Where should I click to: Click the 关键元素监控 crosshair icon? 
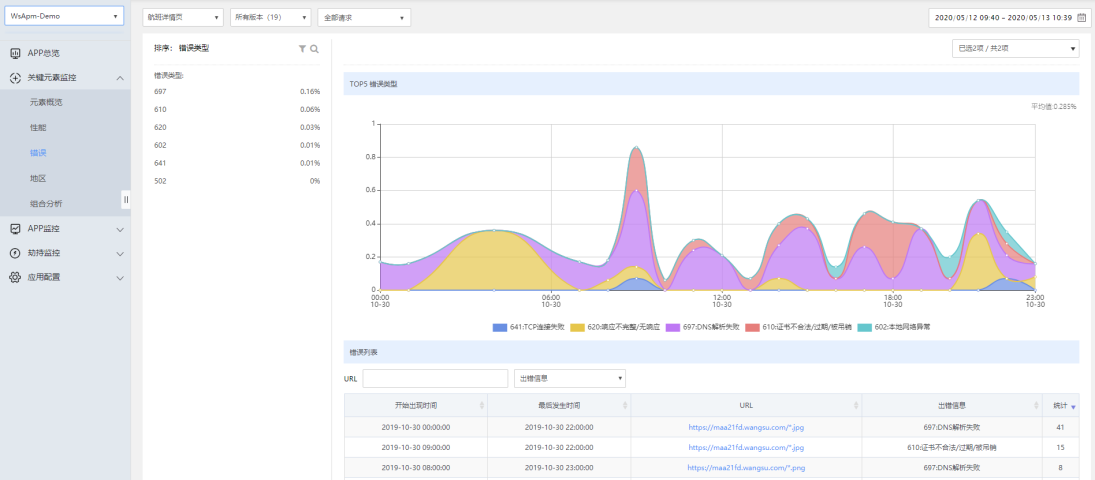pyautogui.click(x=15, y=78)
